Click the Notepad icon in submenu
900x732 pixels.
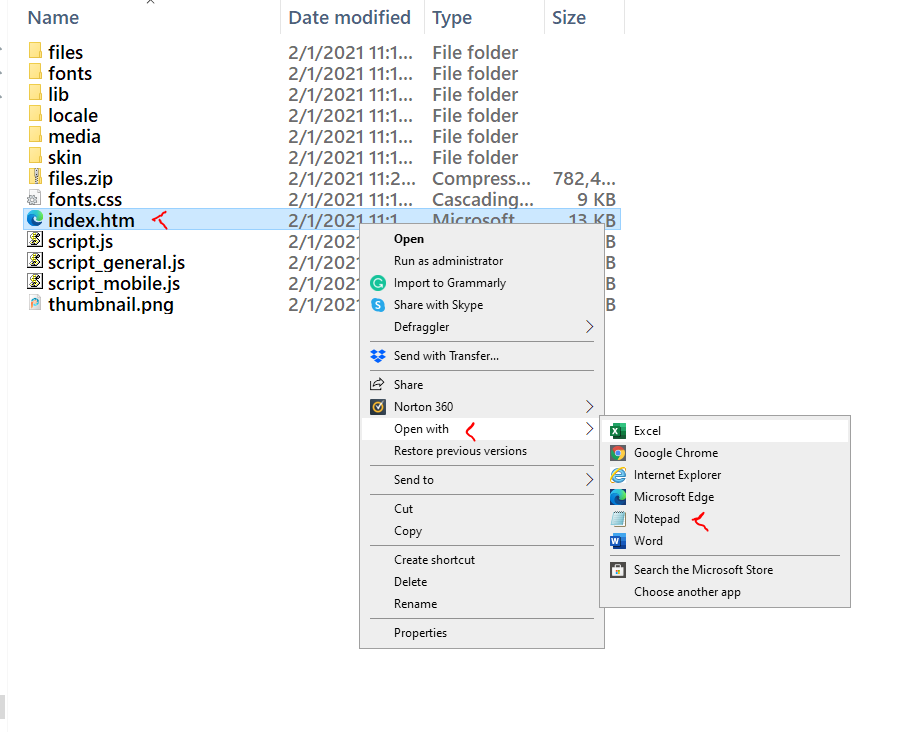point(618,519)
